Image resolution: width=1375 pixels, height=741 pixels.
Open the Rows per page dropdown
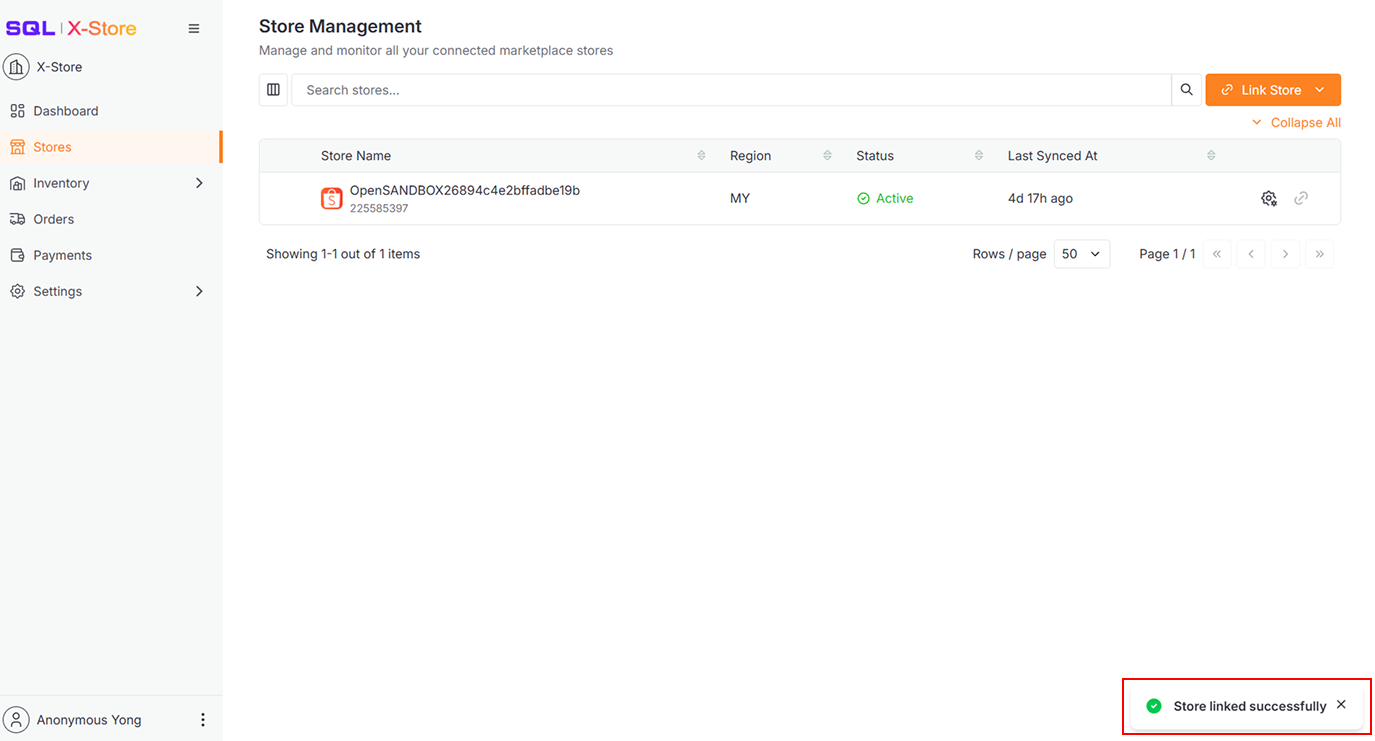1081,254
